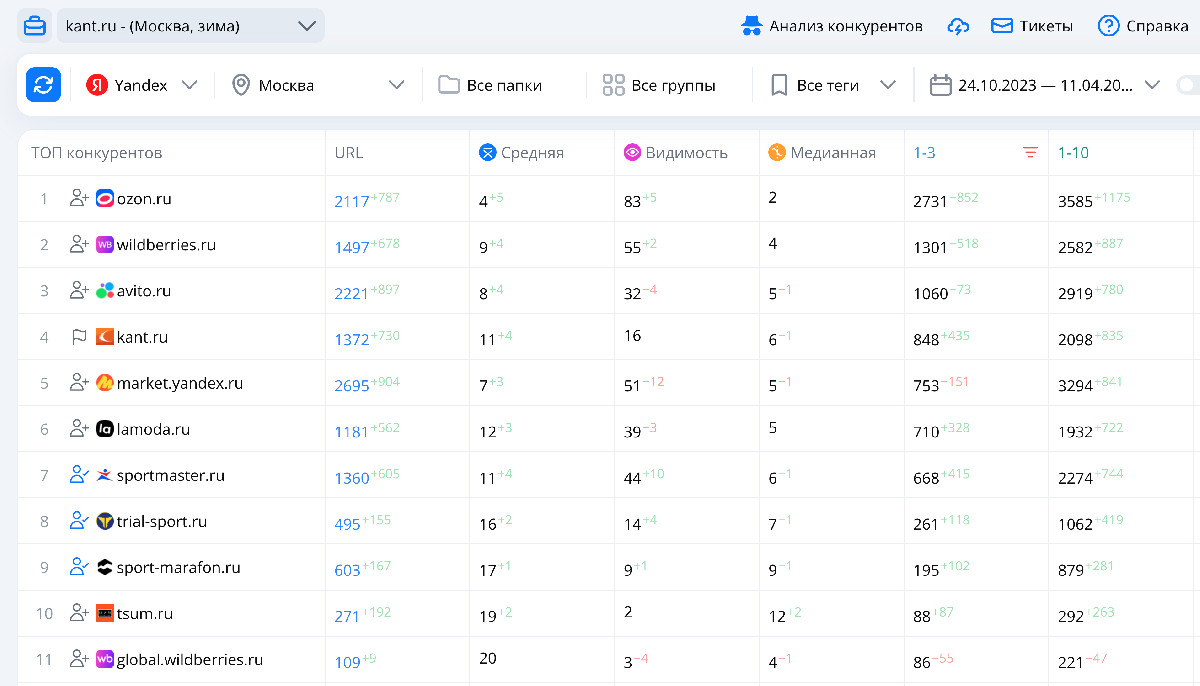Click ozon.ru domain name
1200x686 pixels.
(144, 198)
